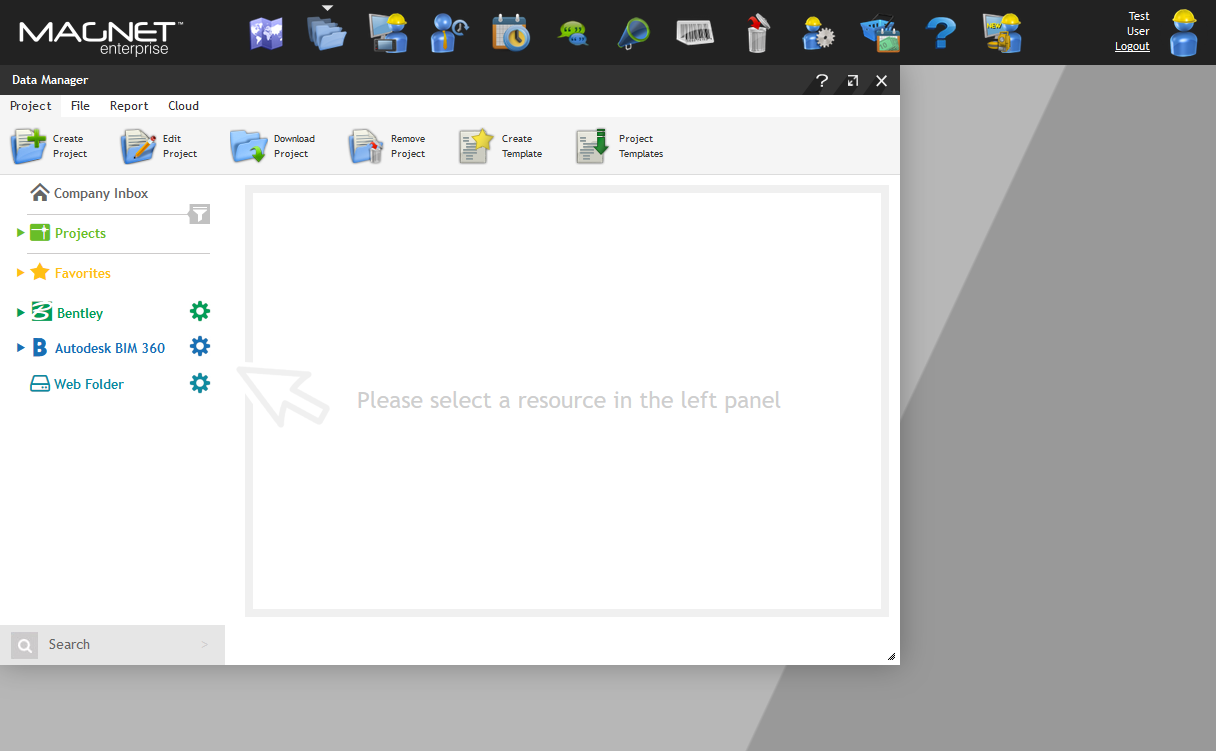Open the Cloud menu tab
Image resolution: width=1216 pixels, height=751 pixels.
point(183,106)
